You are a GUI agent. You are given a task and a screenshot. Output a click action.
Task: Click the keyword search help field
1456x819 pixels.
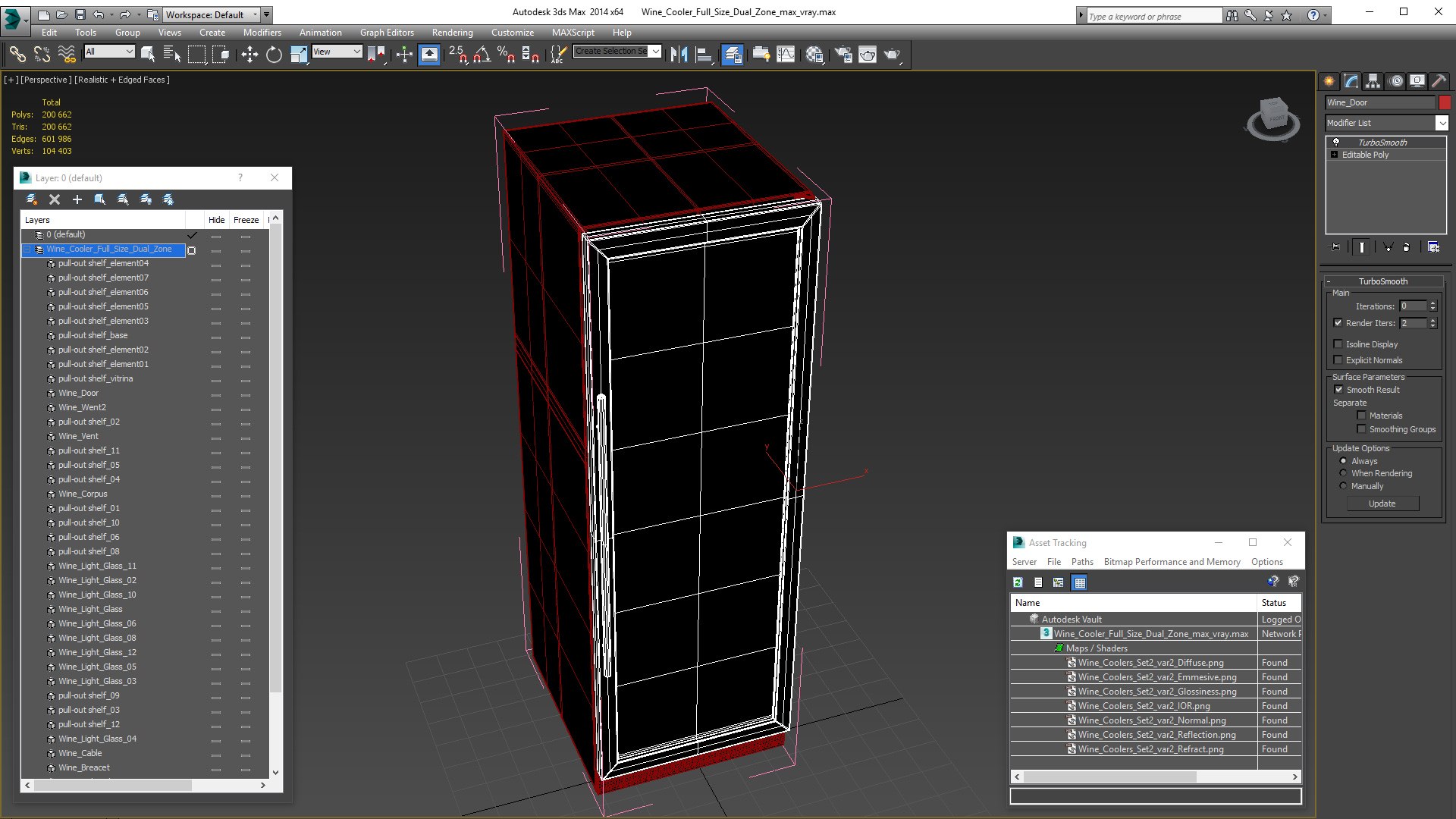point(1154,16)
